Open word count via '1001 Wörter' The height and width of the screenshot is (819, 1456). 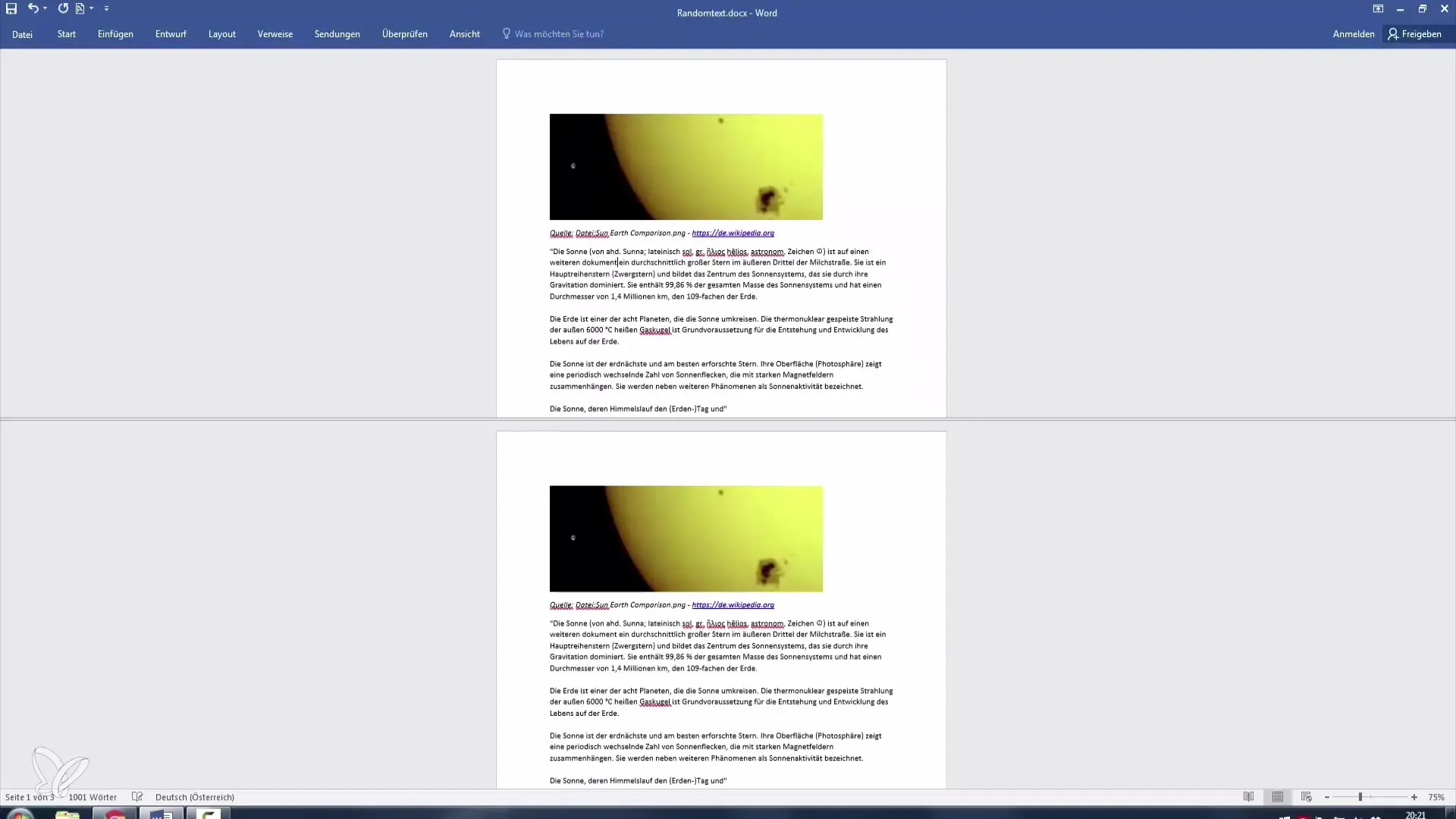[x=93, y=797]
